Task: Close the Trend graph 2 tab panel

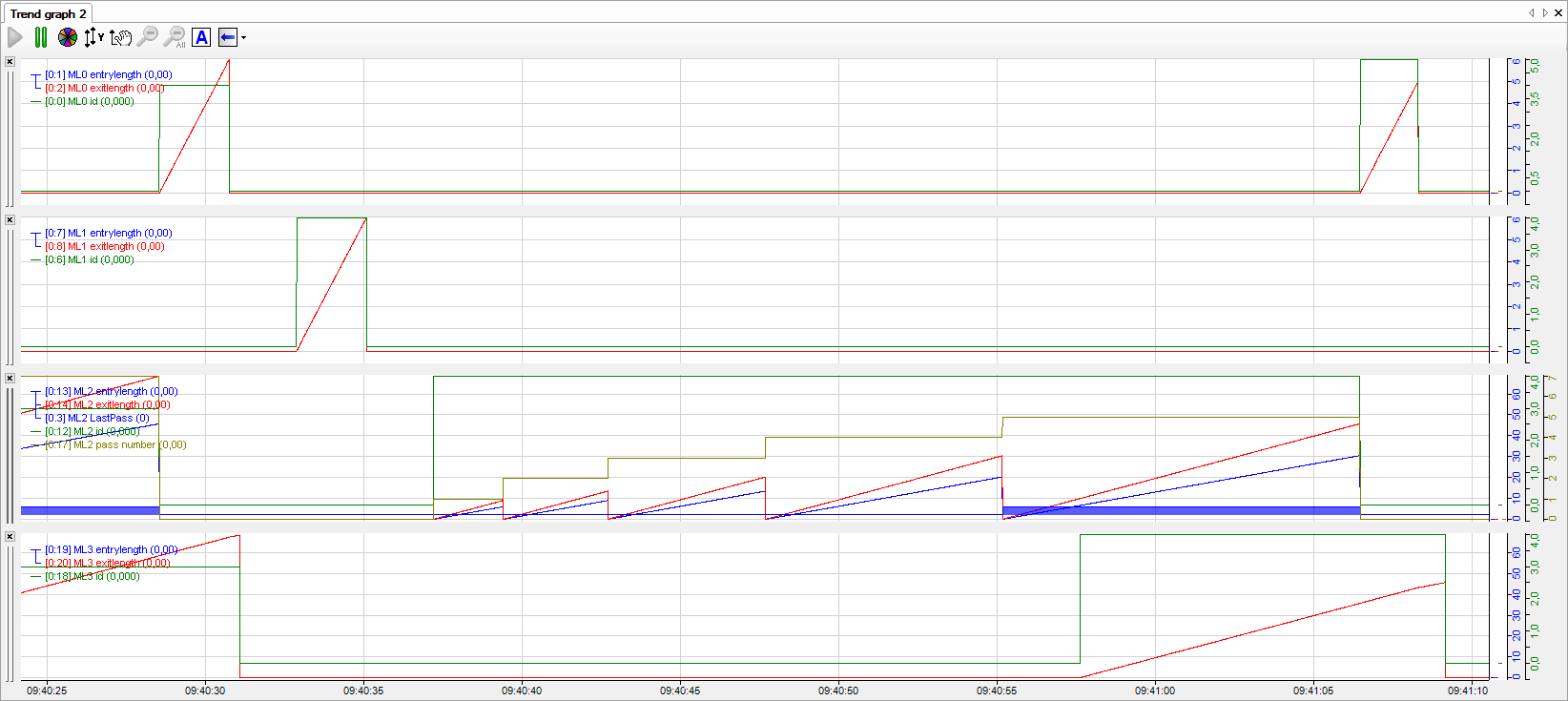Action: click(1558, 12)
